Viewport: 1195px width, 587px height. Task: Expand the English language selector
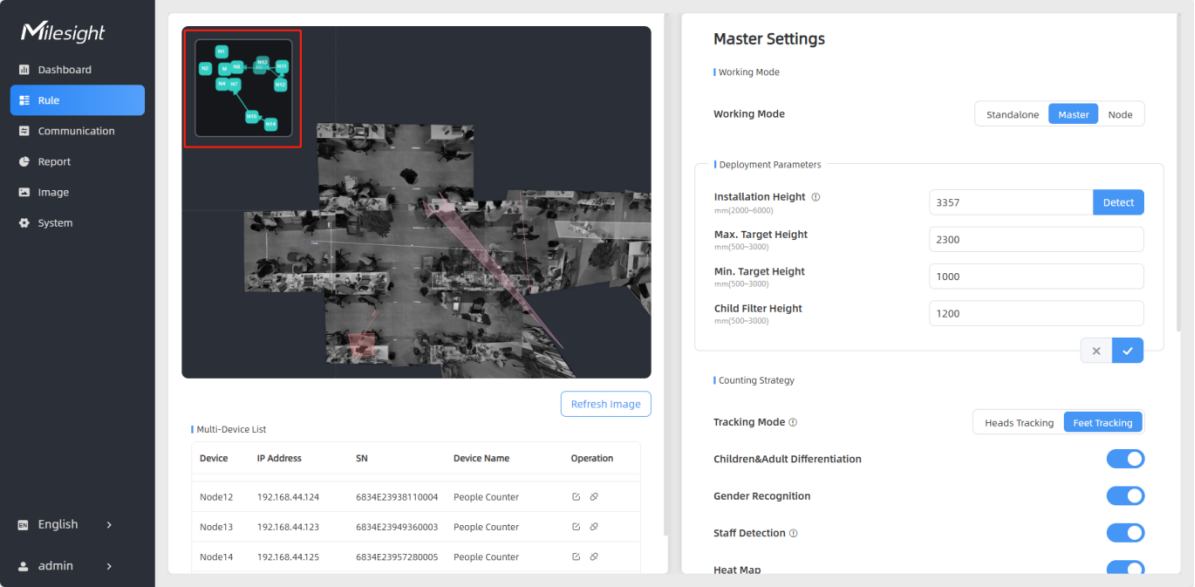(66, 525)
